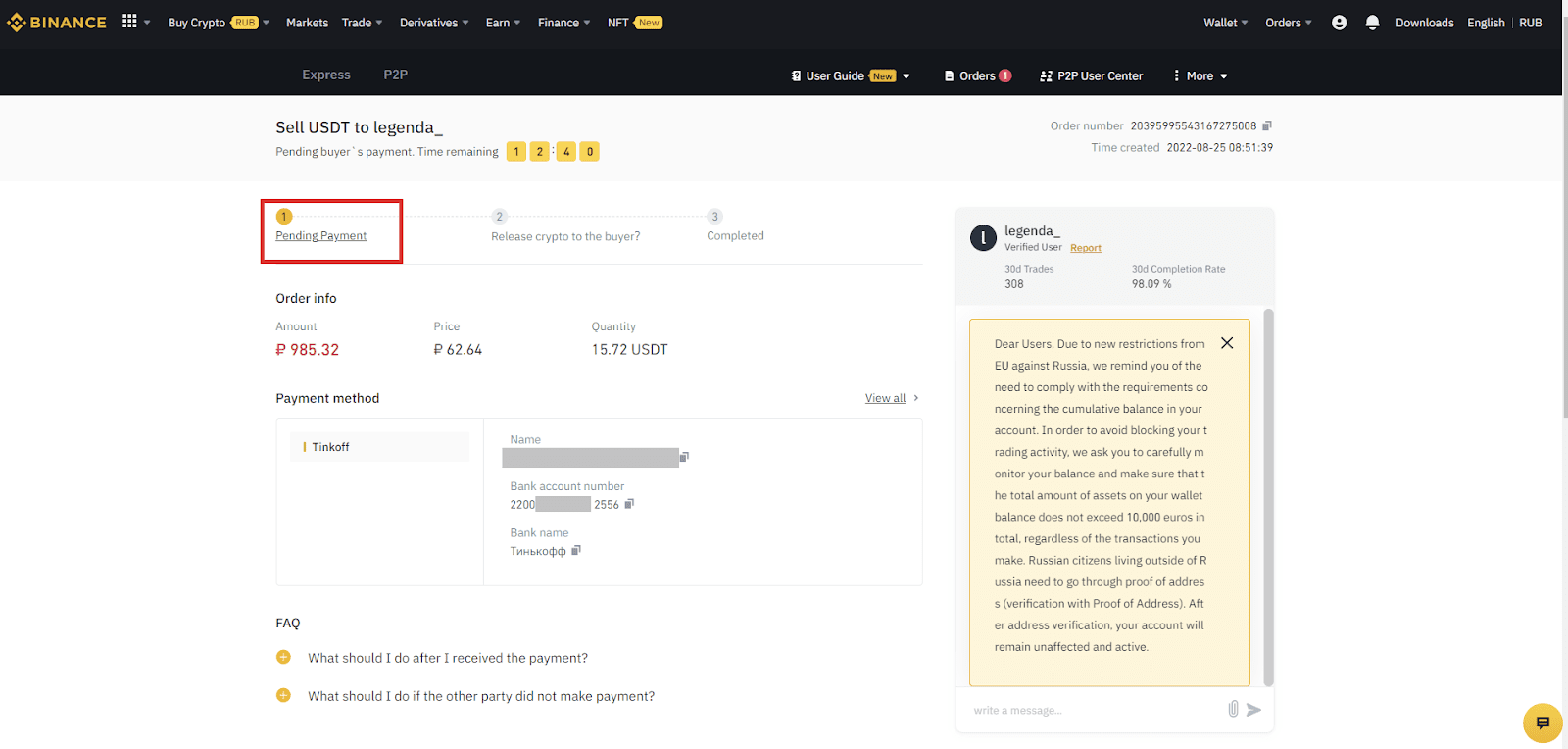Copy the order number with copy icon
This screenshot has width=1568, height=749.
click(x=1266, y=125)
